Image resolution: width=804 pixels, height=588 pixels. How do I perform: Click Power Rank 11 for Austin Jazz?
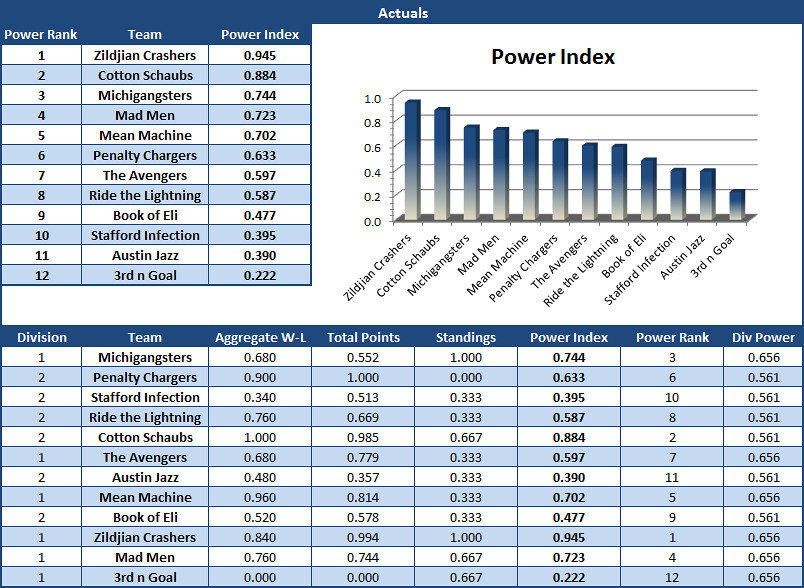coord(672,477)
